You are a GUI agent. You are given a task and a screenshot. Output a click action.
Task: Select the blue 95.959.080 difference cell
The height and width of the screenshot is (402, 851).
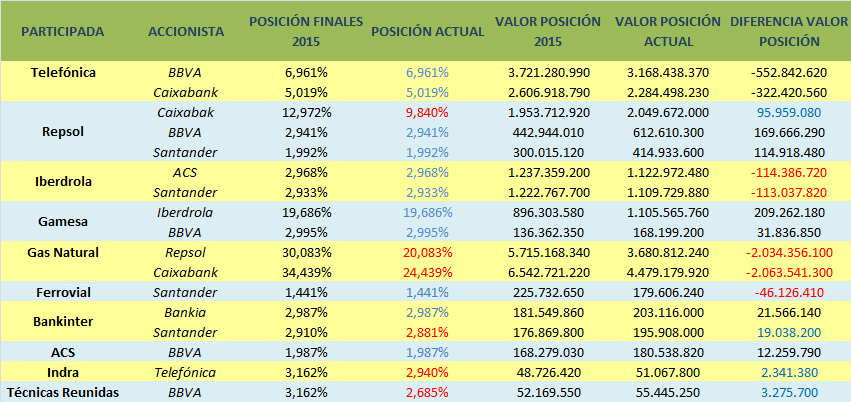click(789, 112)
